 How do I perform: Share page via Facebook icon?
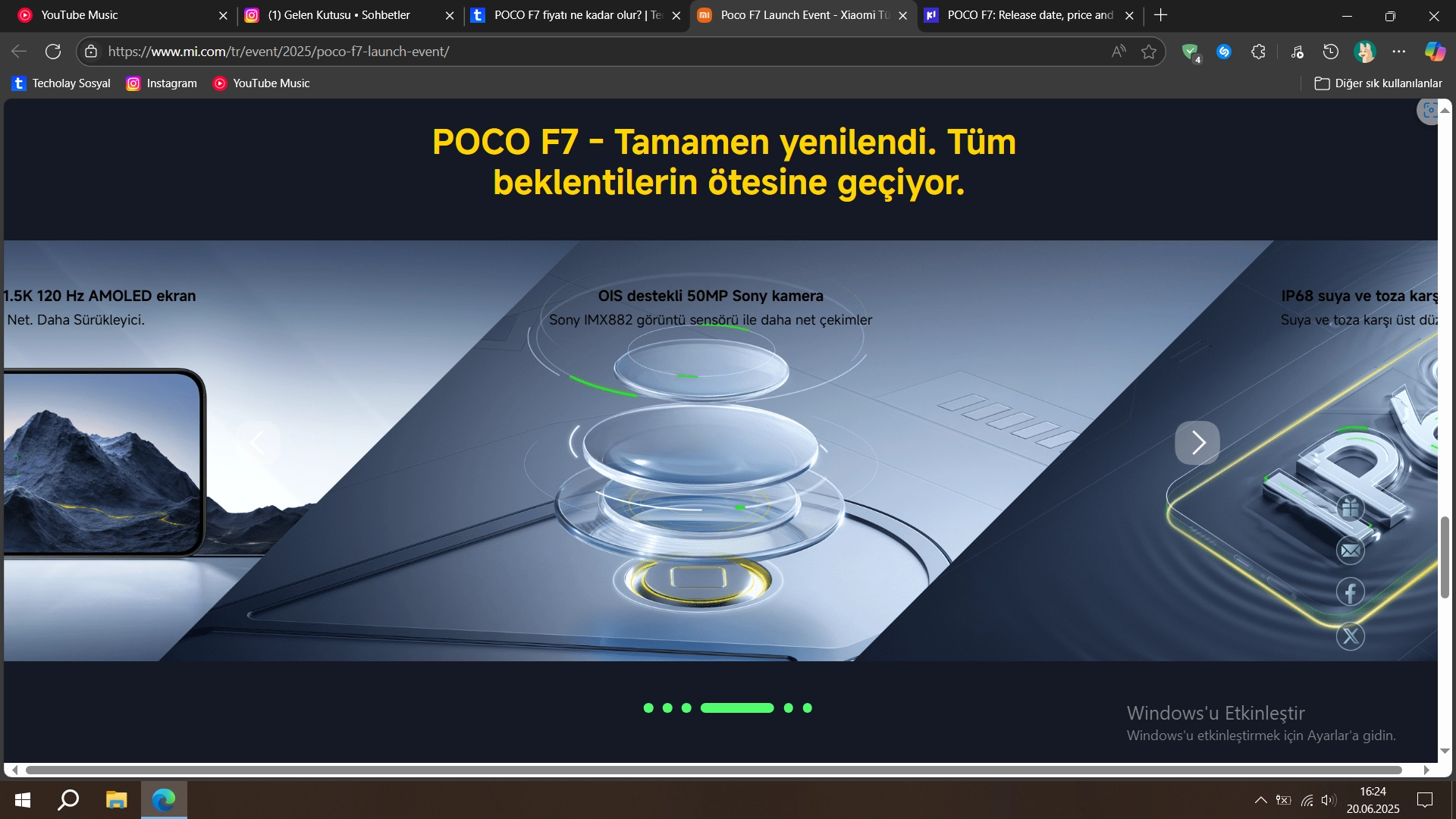(1351, 592)
